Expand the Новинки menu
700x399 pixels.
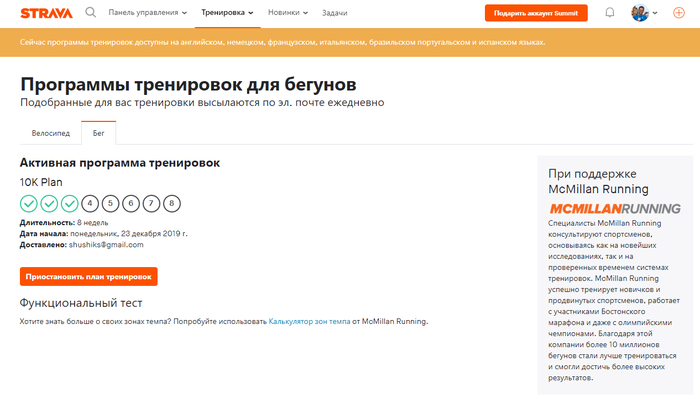click(288, 12)
